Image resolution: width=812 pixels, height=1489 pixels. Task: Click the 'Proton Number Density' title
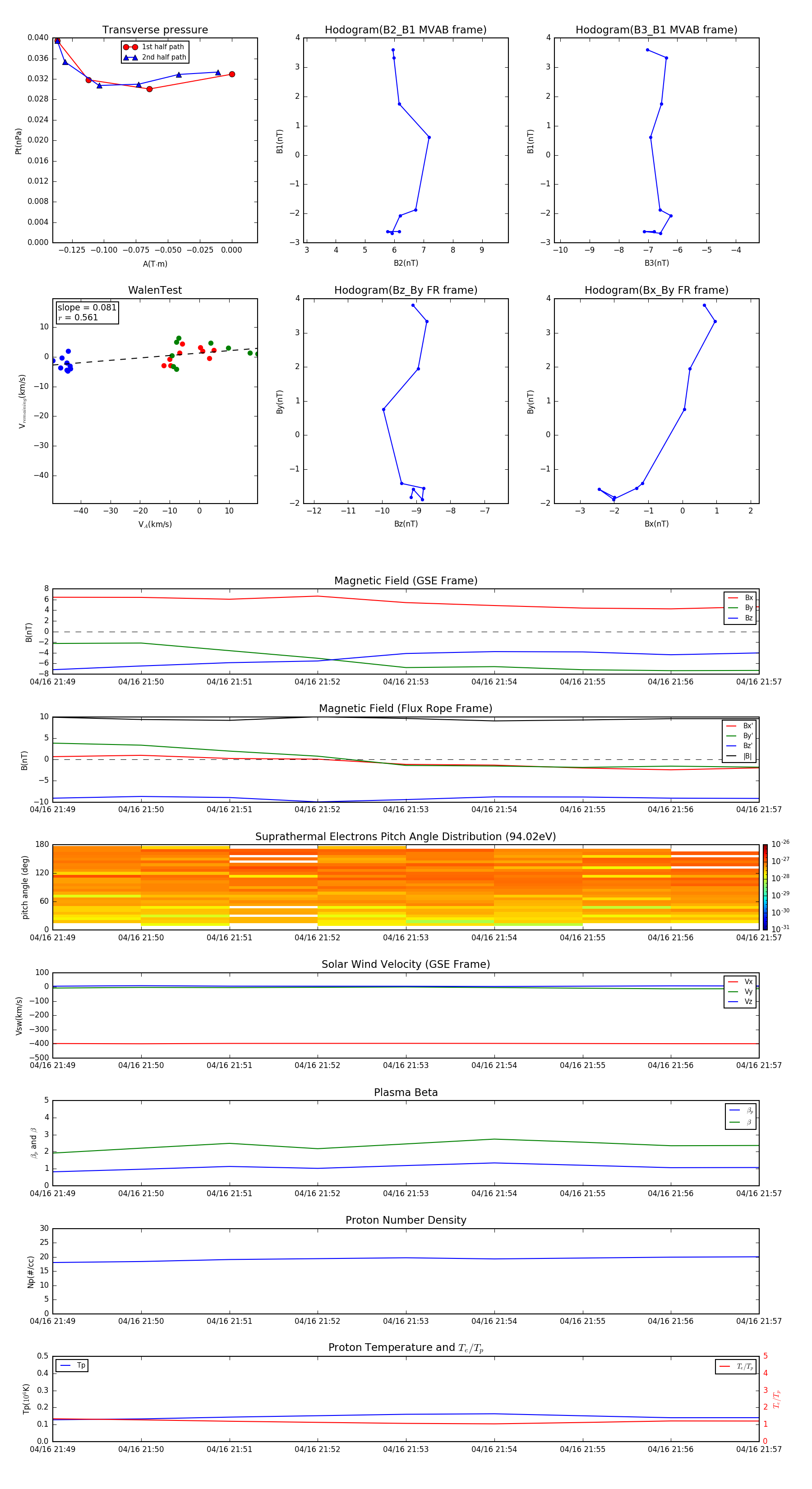406,1220
